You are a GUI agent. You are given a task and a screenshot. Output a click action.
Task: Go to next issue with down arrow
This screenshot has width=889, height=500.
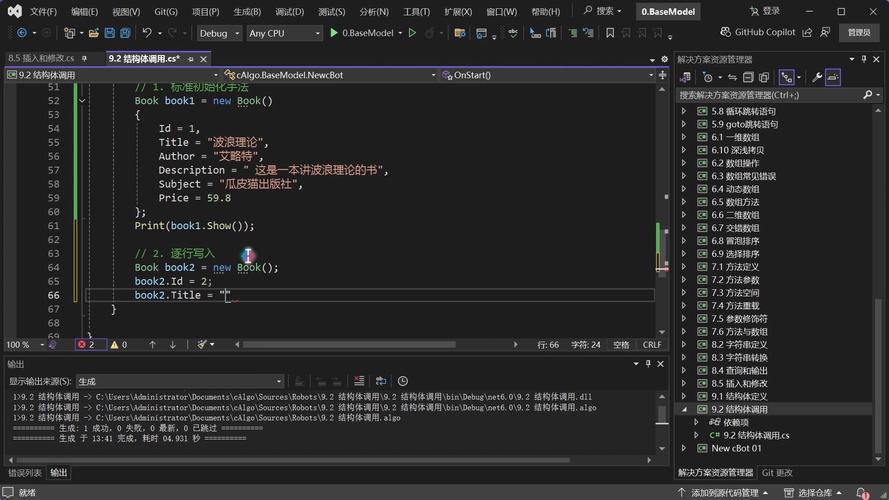tap(172, 345)
